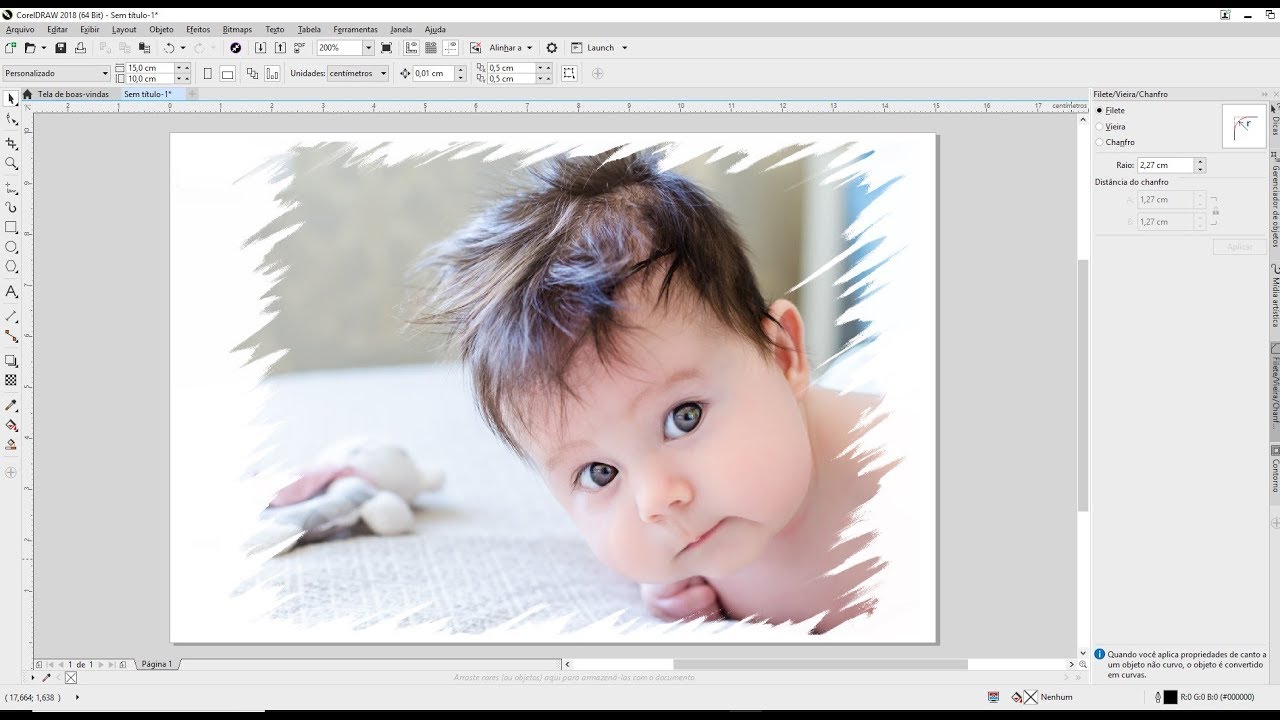Select the Crop tool
1280x720 pixels.
coord(11,143)
